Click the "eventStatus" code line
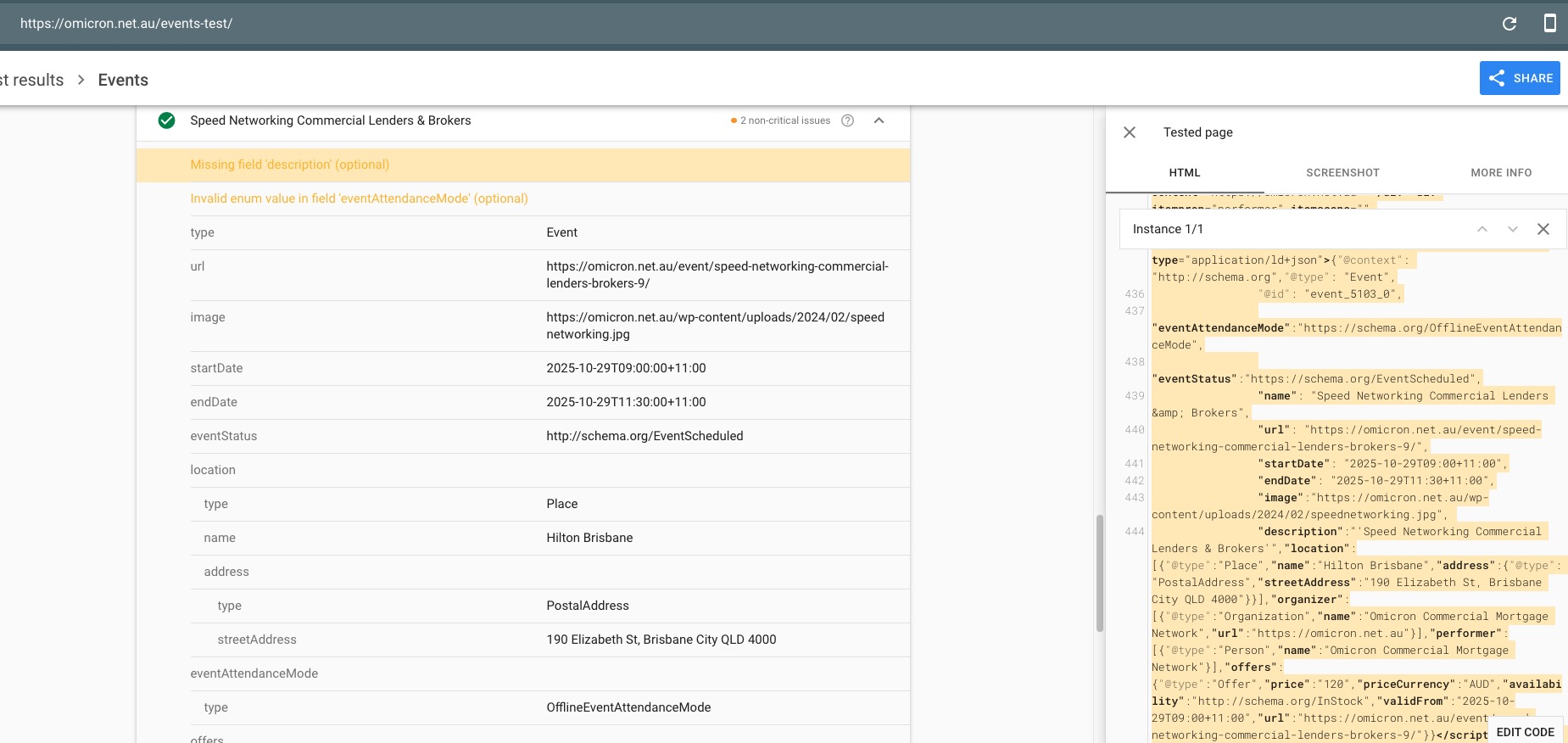Screen dimensions: 1568x743 point(1317,379)
